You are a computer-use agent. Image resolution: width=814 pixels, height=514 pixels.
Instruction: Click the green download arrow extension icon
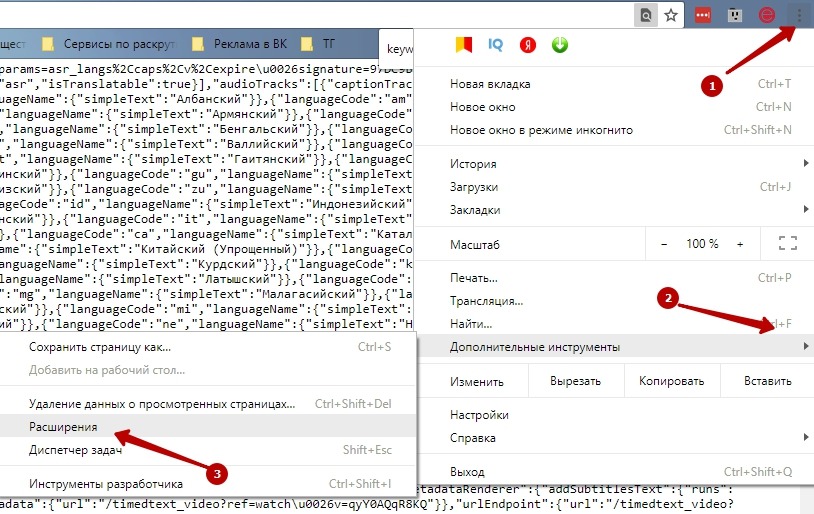pyautogui.click(x=560, y=45)
